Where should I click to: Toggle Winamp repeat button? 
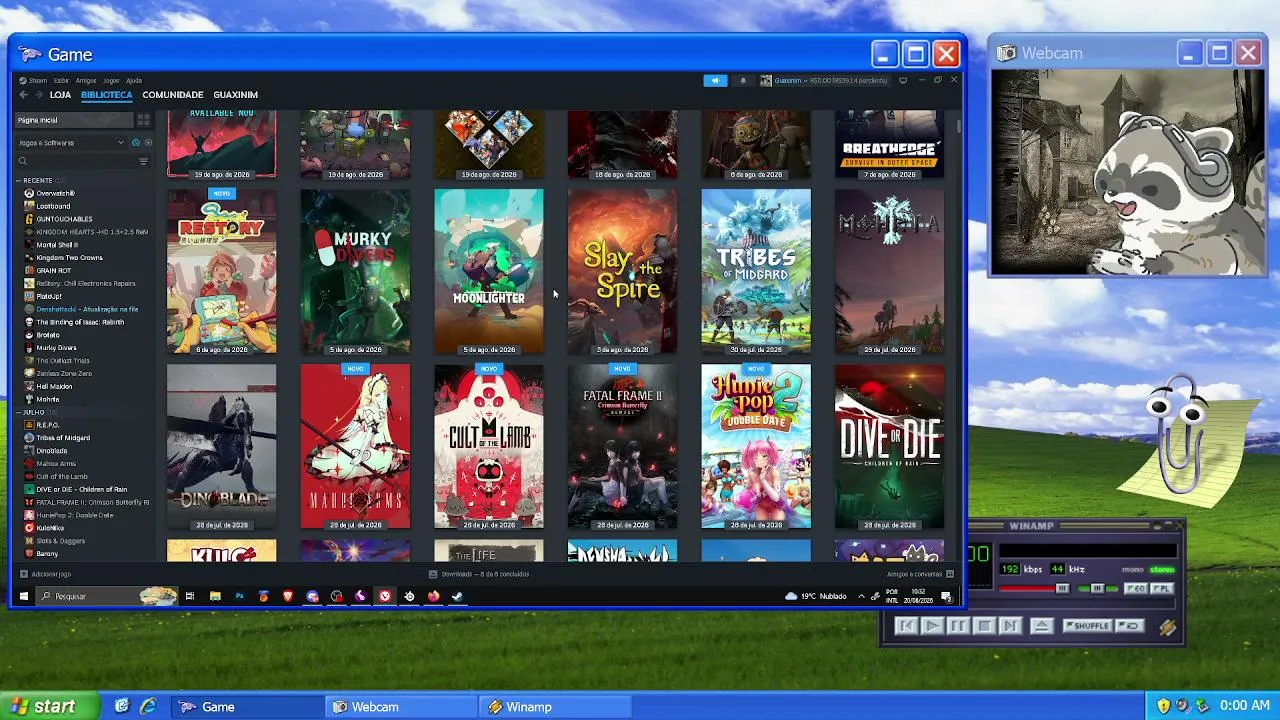(x=1130, y=626)
